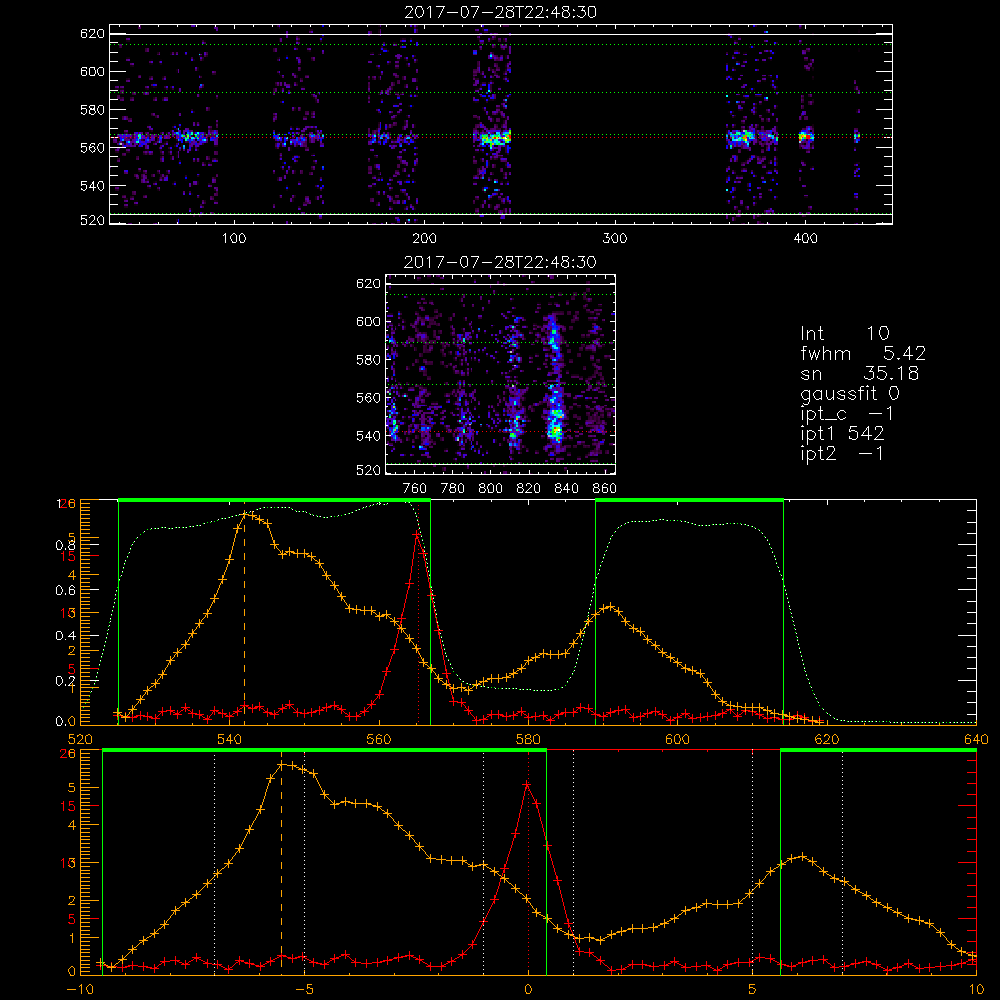Click the red curve's peak in the bottom plot
This screenshot has width=1000, height=1000.
[x=527, y=784]
